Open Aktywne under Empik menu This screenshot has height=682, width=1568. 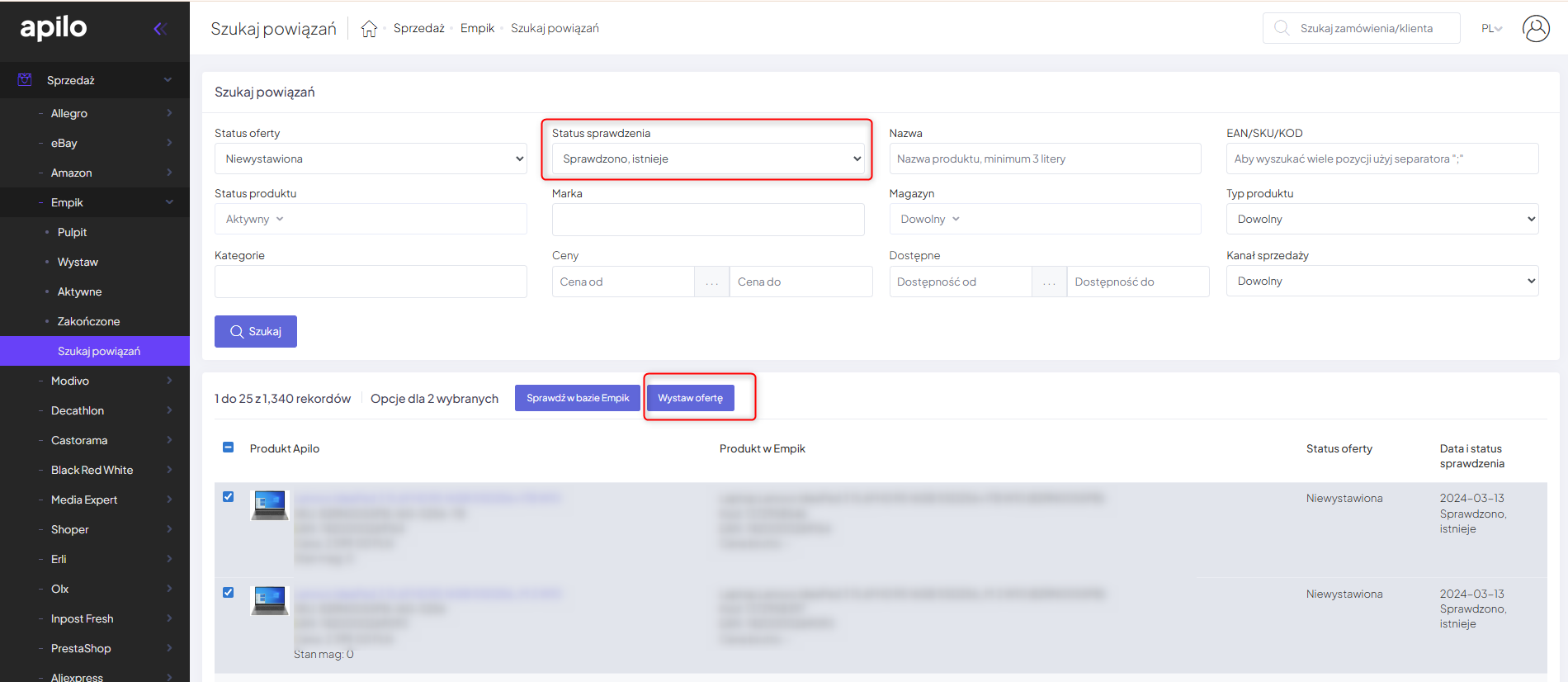click(79, 291)
